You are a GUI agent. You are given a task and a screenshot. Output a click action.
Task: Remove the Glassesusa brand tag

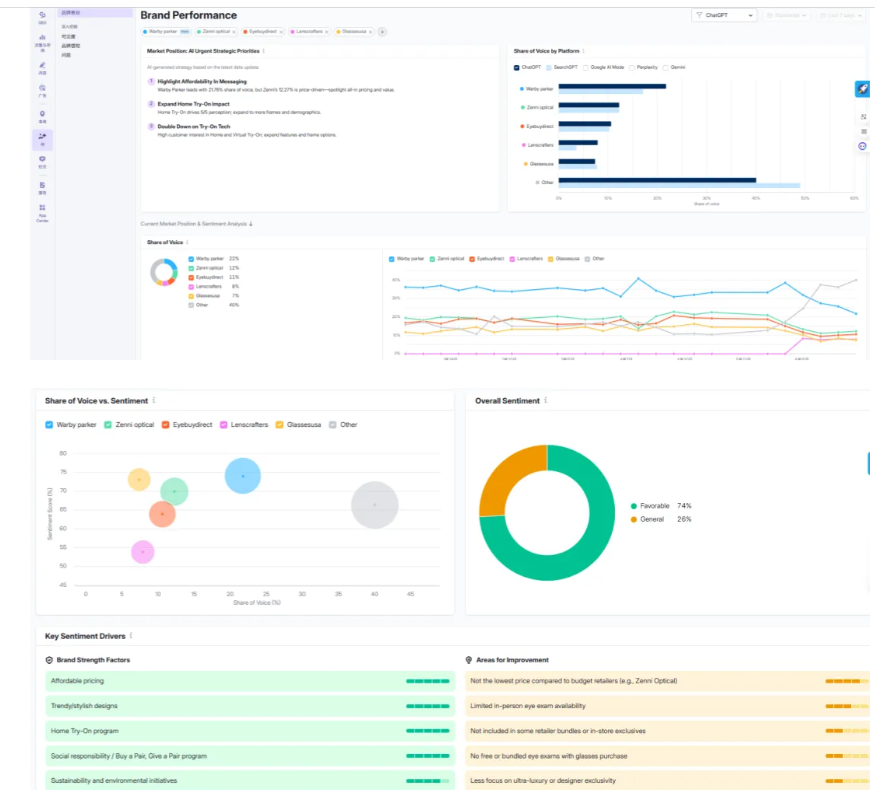tap(371, 32)
